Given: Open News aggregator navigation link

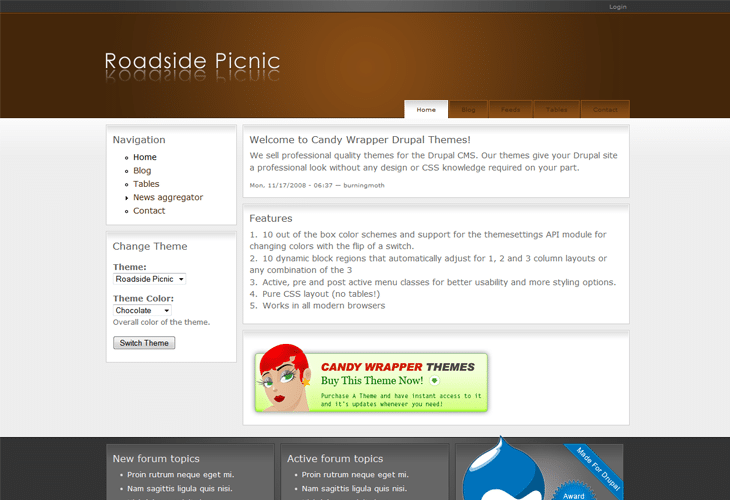Looking at the screenshot, I should (x=168, y=197).
